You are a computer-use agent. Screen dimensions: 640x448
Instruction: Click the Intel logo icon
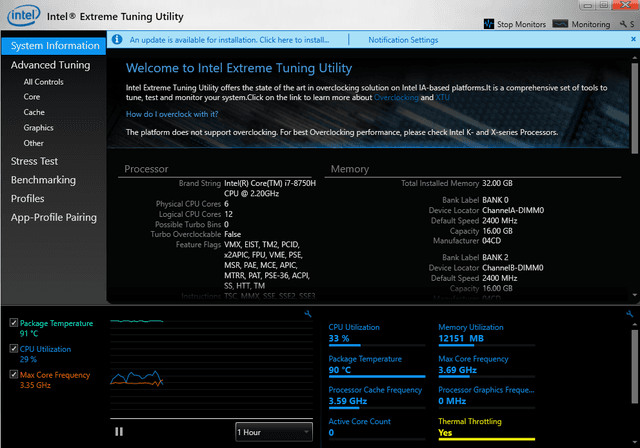click(24, 16)
